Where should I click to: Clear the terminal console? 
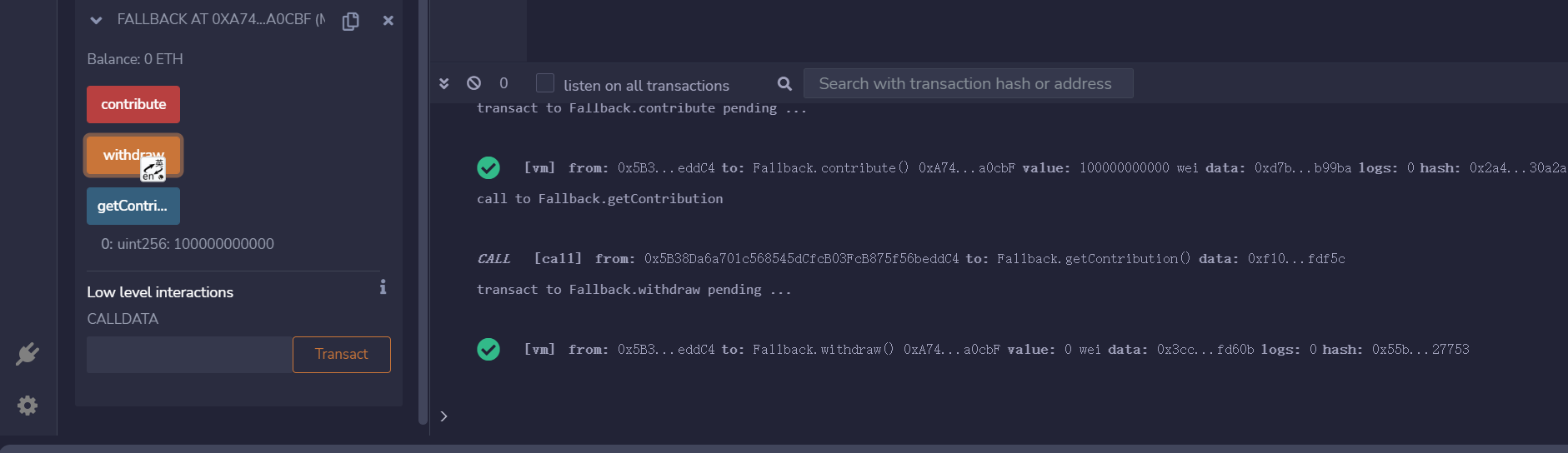pyautogui.click(x=473, y=83)
